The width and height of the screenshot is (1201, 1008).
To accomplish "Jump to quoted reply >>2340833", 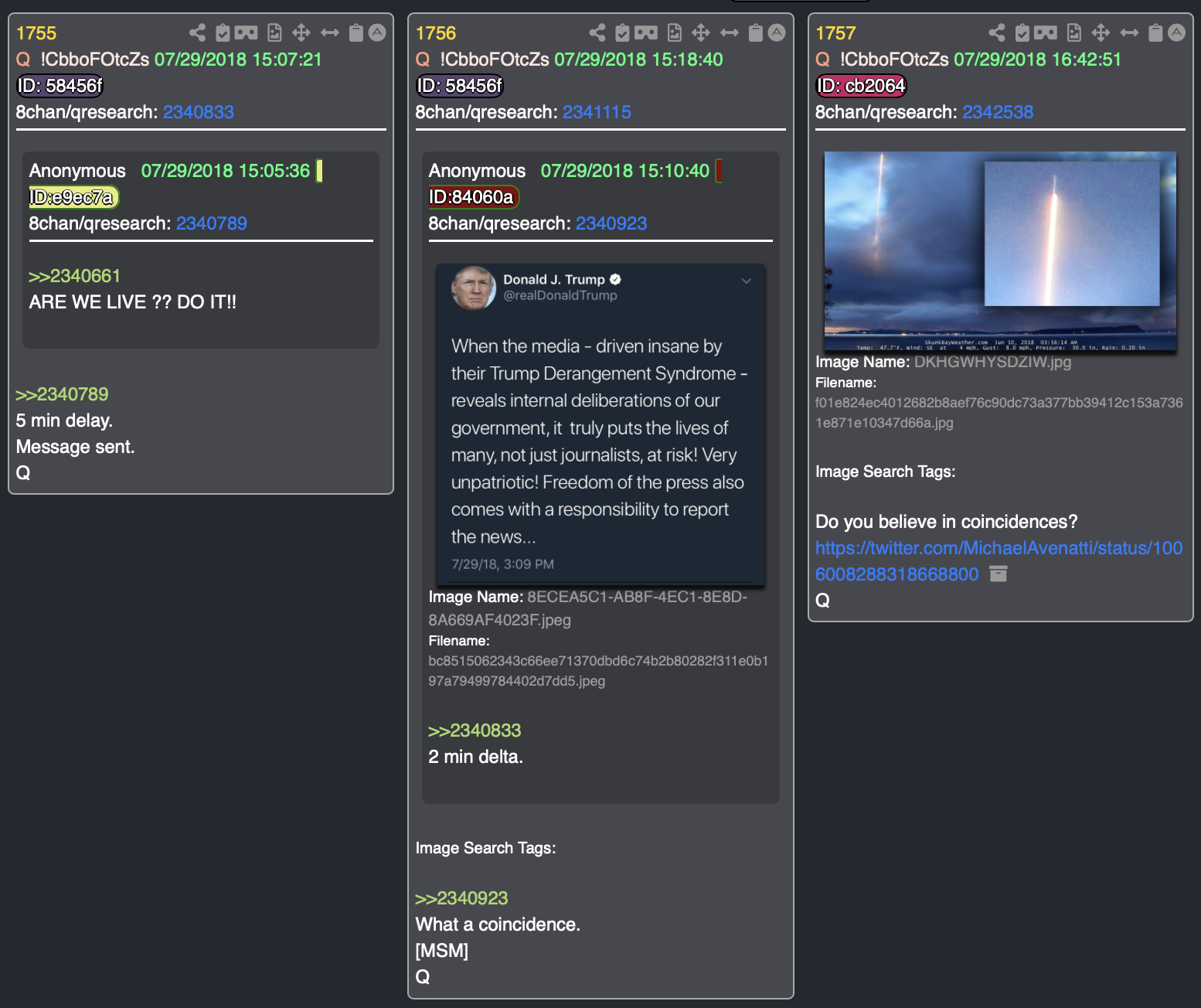I will [475, 730].
